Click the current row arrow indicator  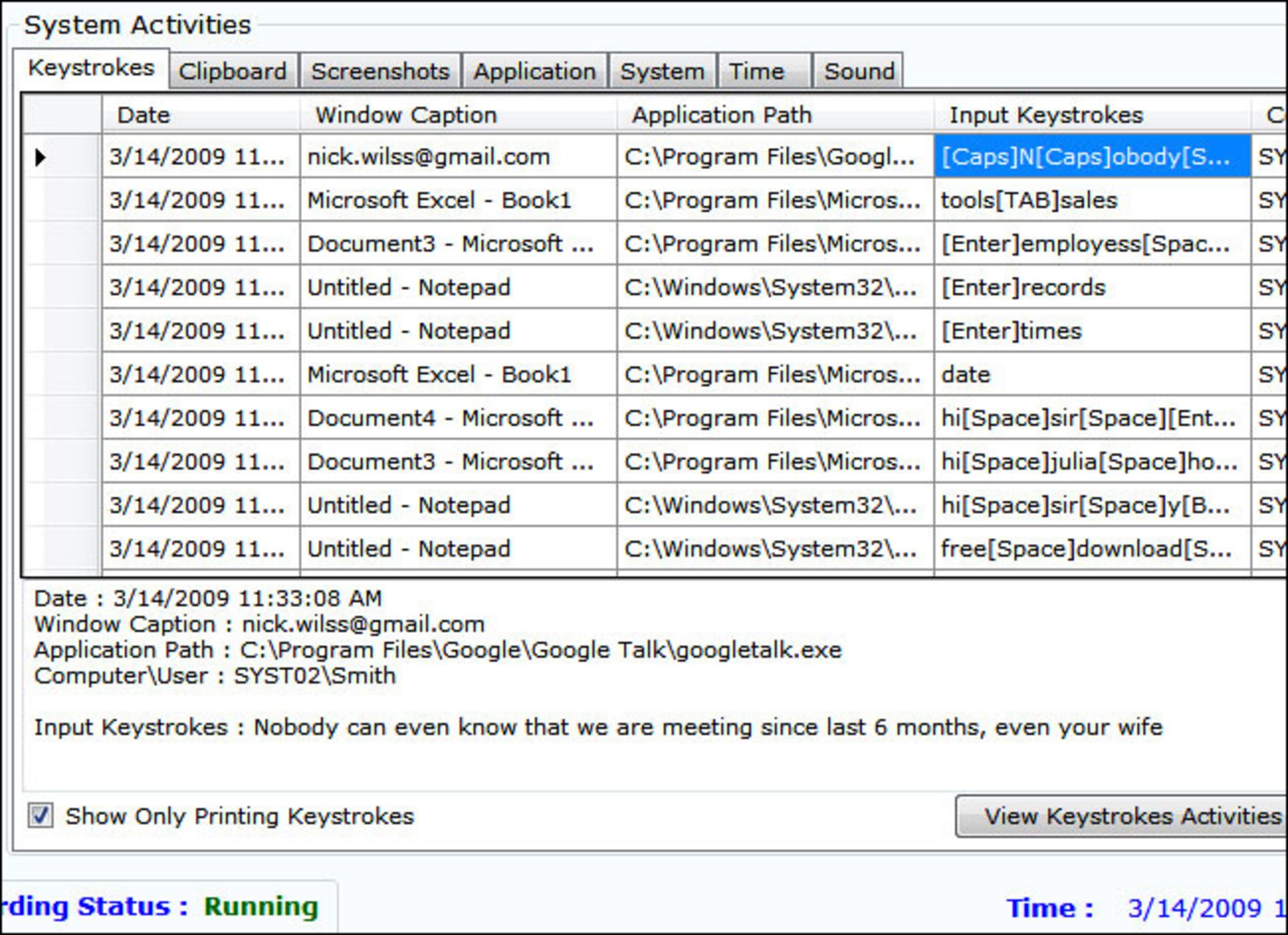(41, 157)
